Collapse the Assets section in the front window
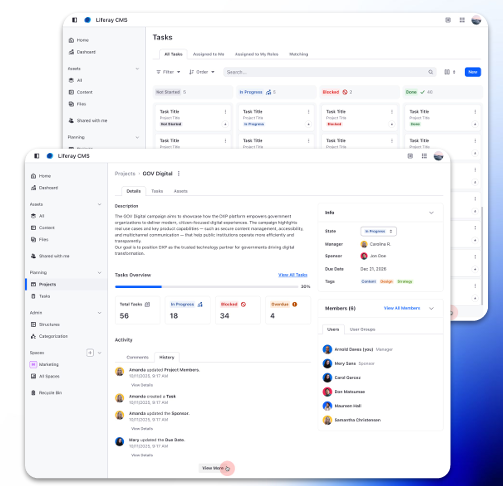 pyautogui.click(x=99, y=204)
